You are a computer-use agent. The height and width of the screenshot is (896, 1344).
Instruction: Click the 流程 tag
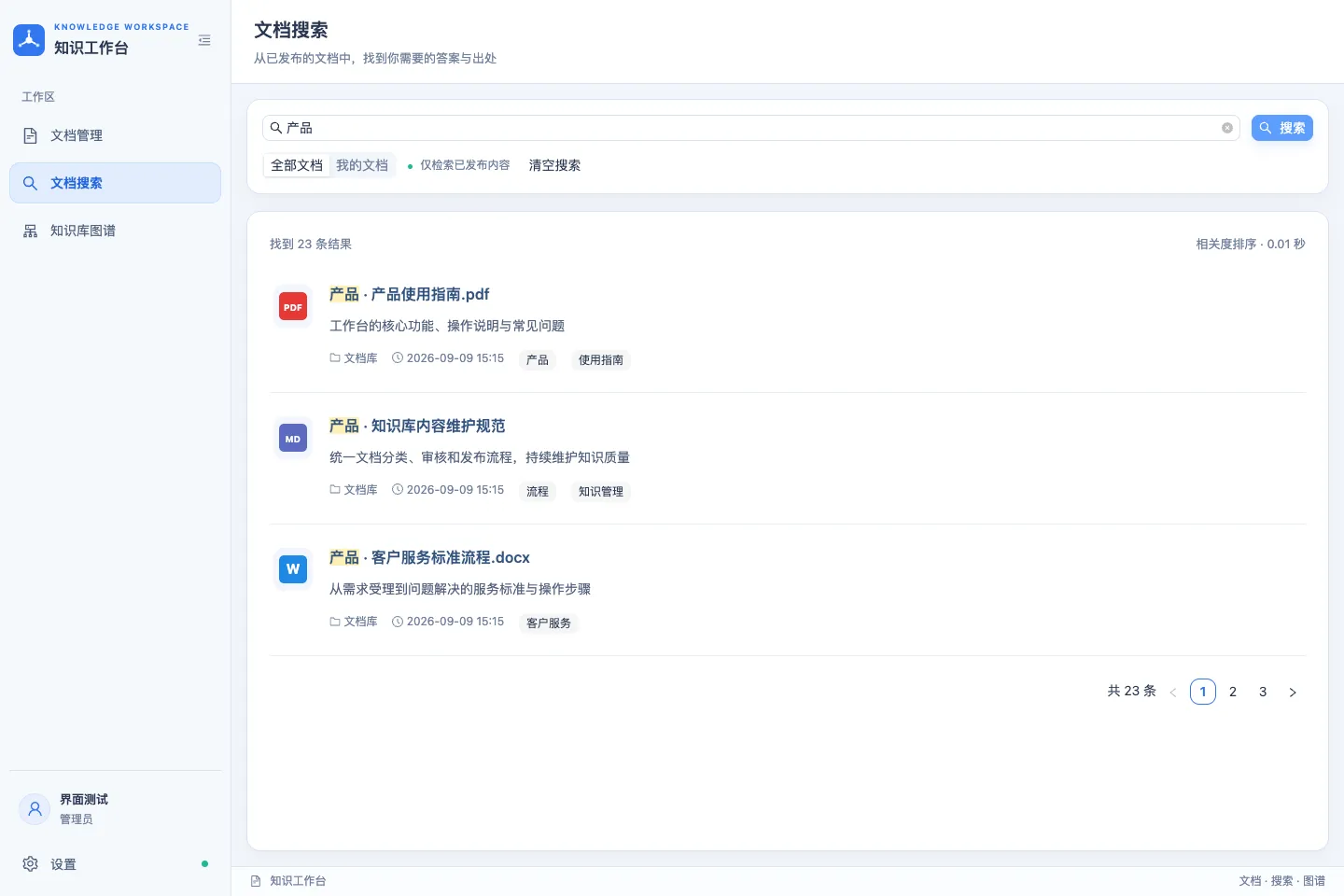click(538, 492)
